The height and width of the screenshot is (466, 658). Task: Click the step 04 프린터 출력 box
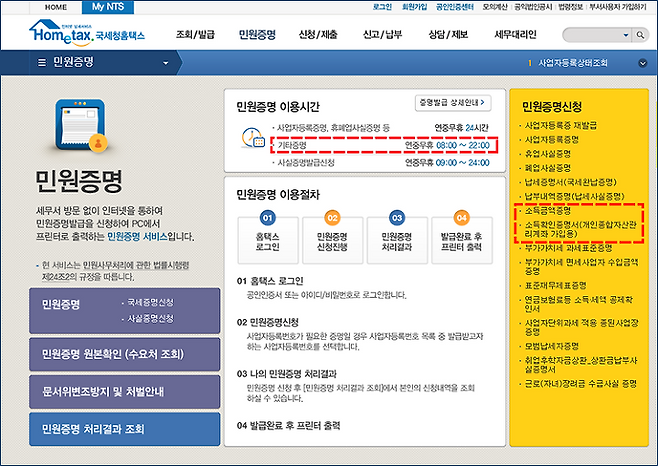point(460,233)
